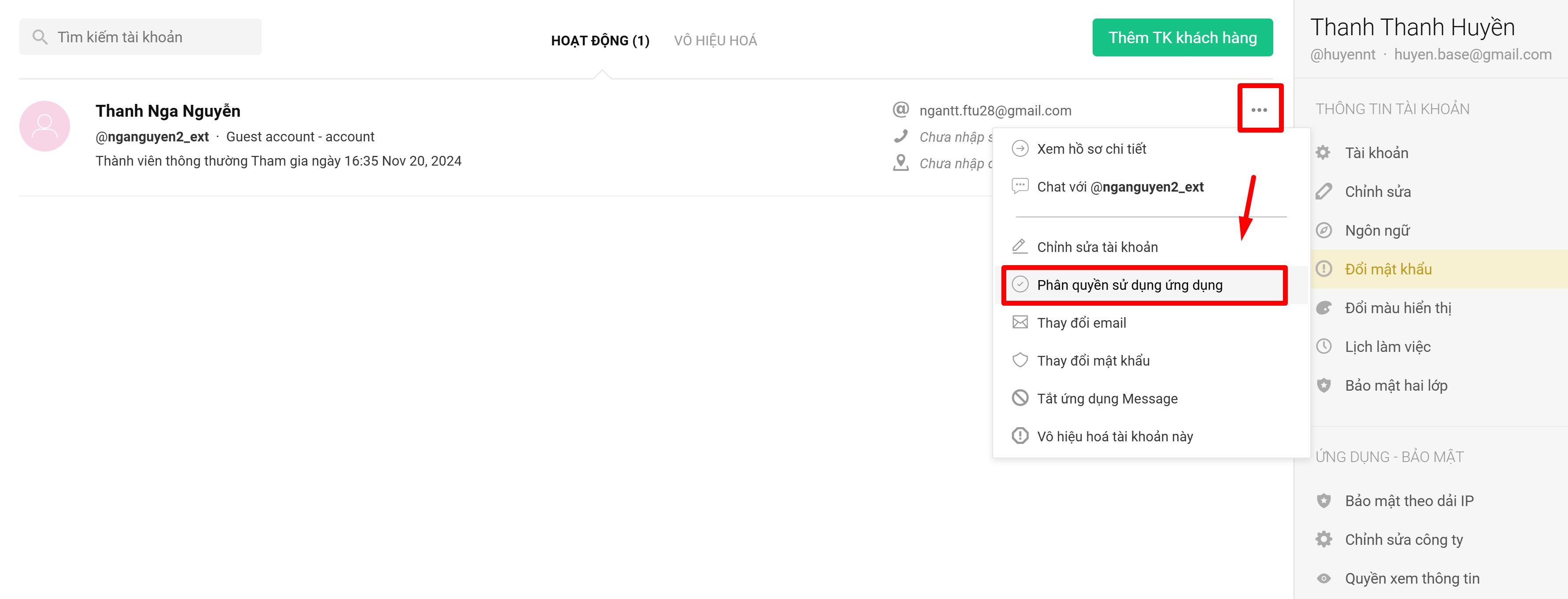Select Chỉnh sửa tài khoản menu entry
Image resolution: width=1568 pixels, height=599 pixels.
pos(1097,247)
